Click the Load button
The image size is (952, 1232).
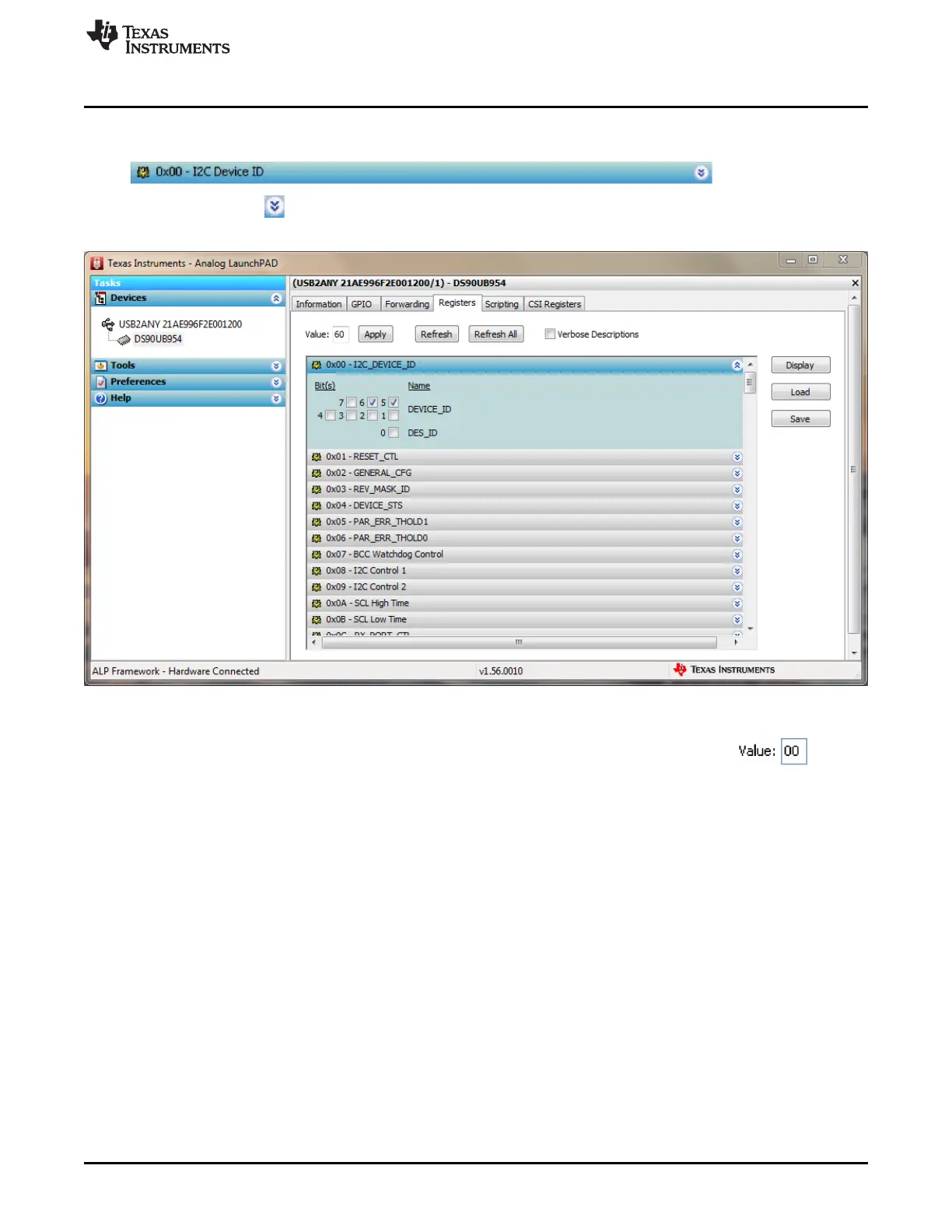(x=800, y=392)
